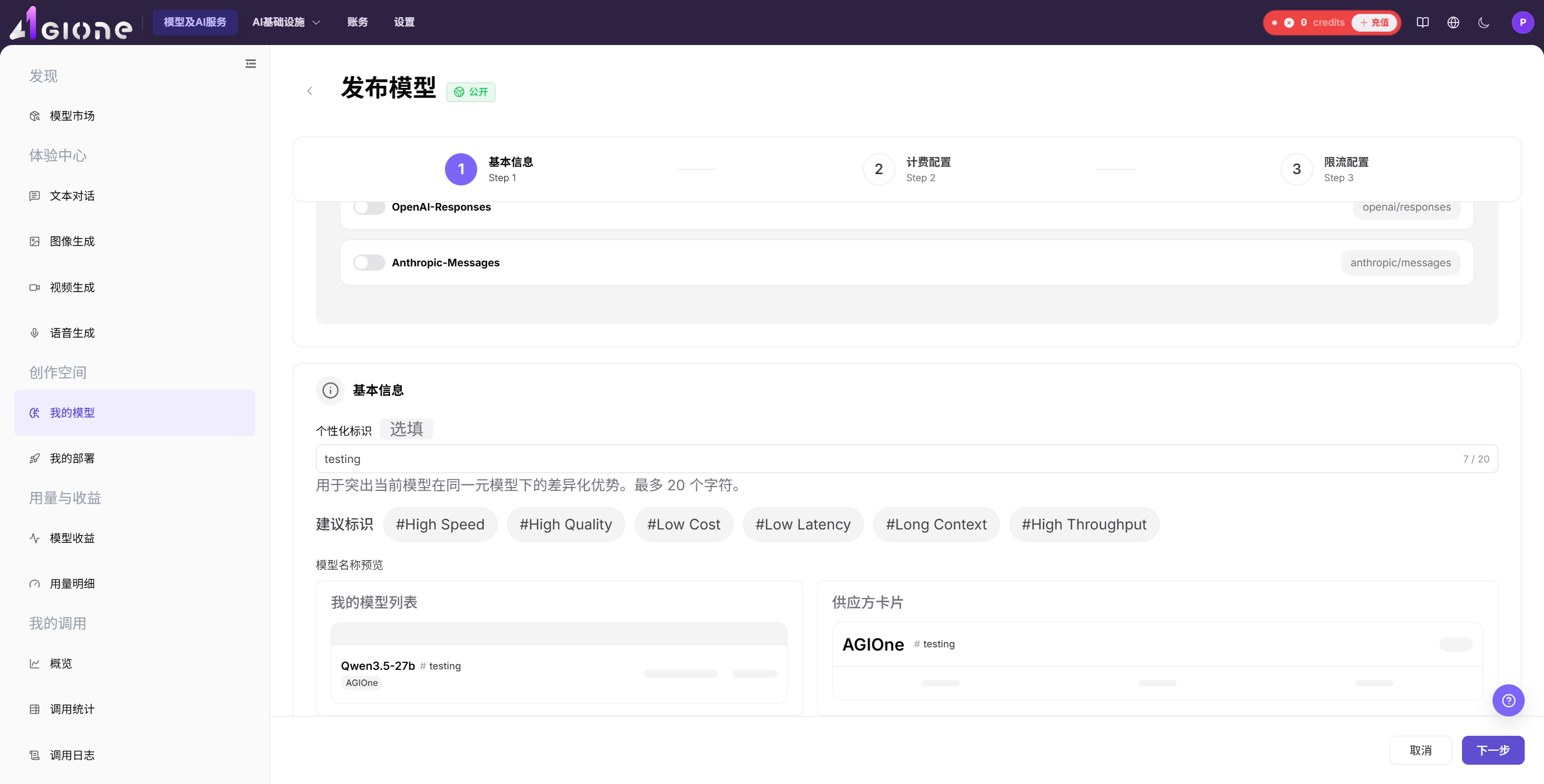Click the 基本信息 info icon
Screen dimensions: 1544x784
pos(330,391)
